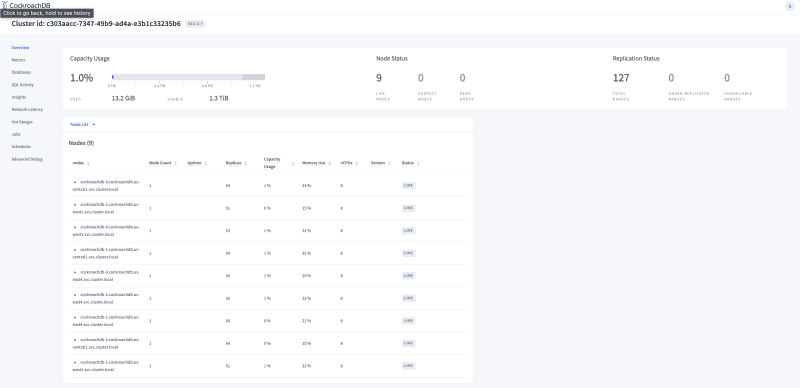Sort table by Uptime column

pos(197,163)
